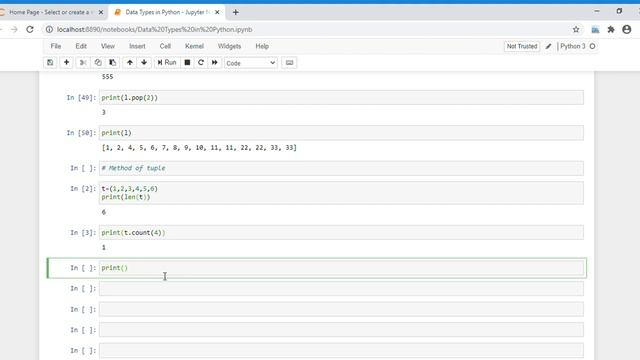Click the output value 555

107,77
